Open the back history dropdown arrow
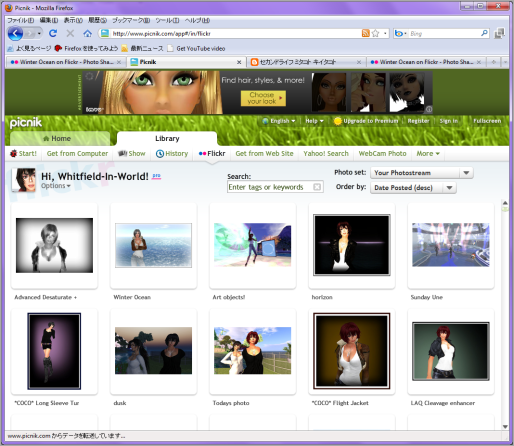Image resolution: width=514 pixels, height=446 pixels. point(39,33)
